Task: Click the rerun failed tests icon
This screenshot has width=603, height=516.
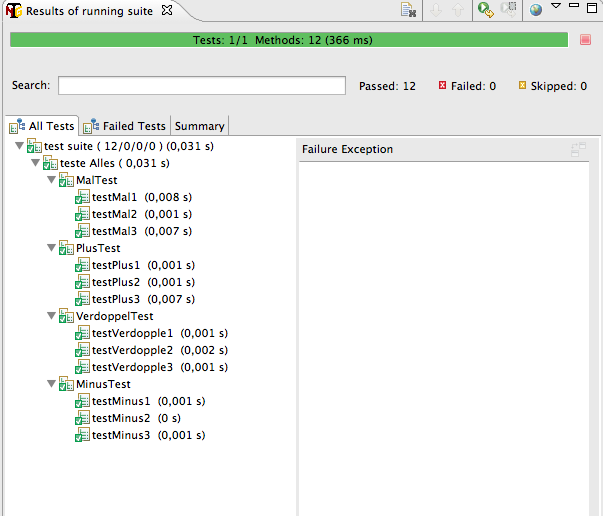Action: (508, 10)
